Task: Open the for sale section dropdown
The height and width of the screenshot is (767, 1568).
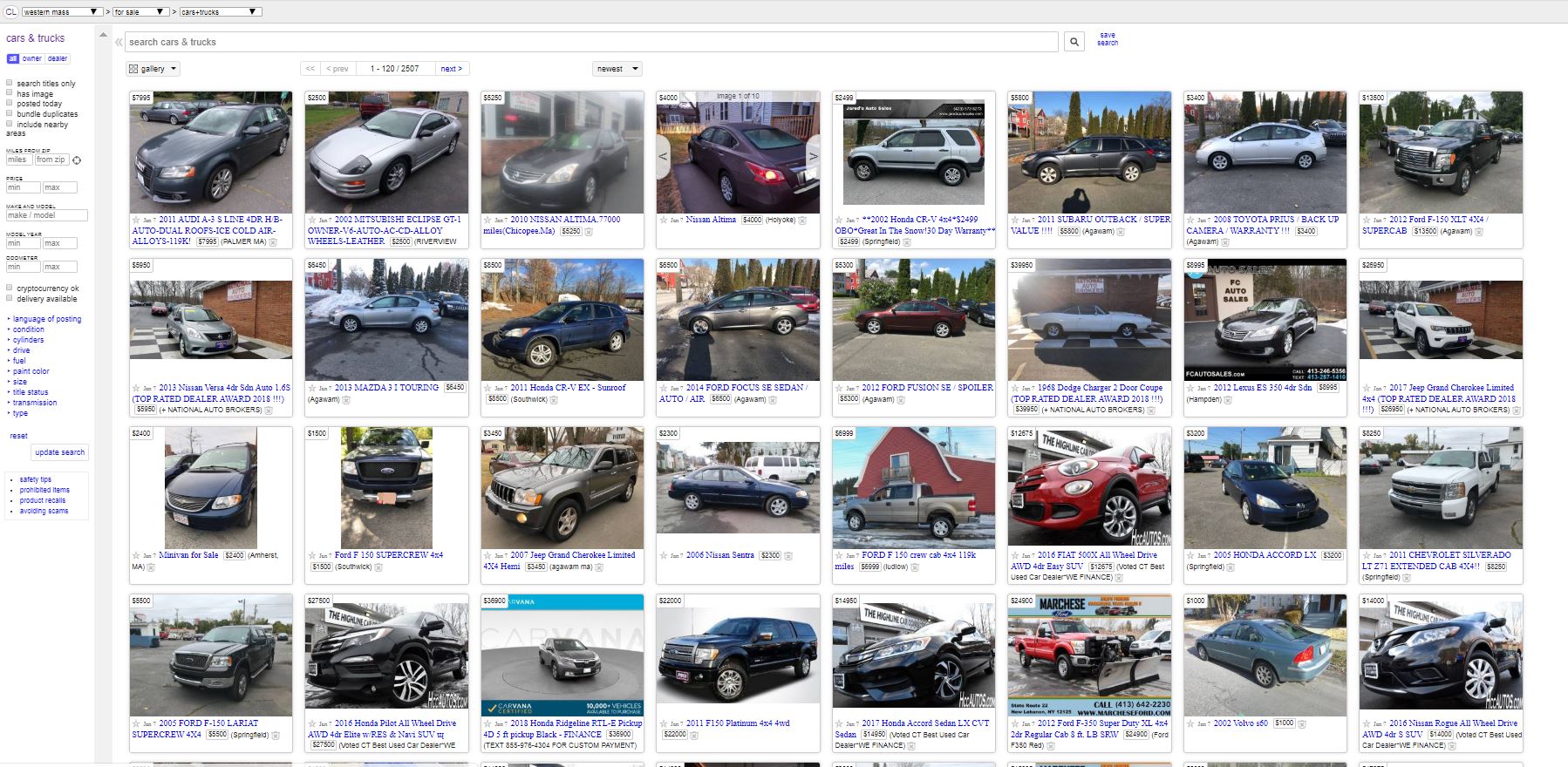Action: [140, 12]
